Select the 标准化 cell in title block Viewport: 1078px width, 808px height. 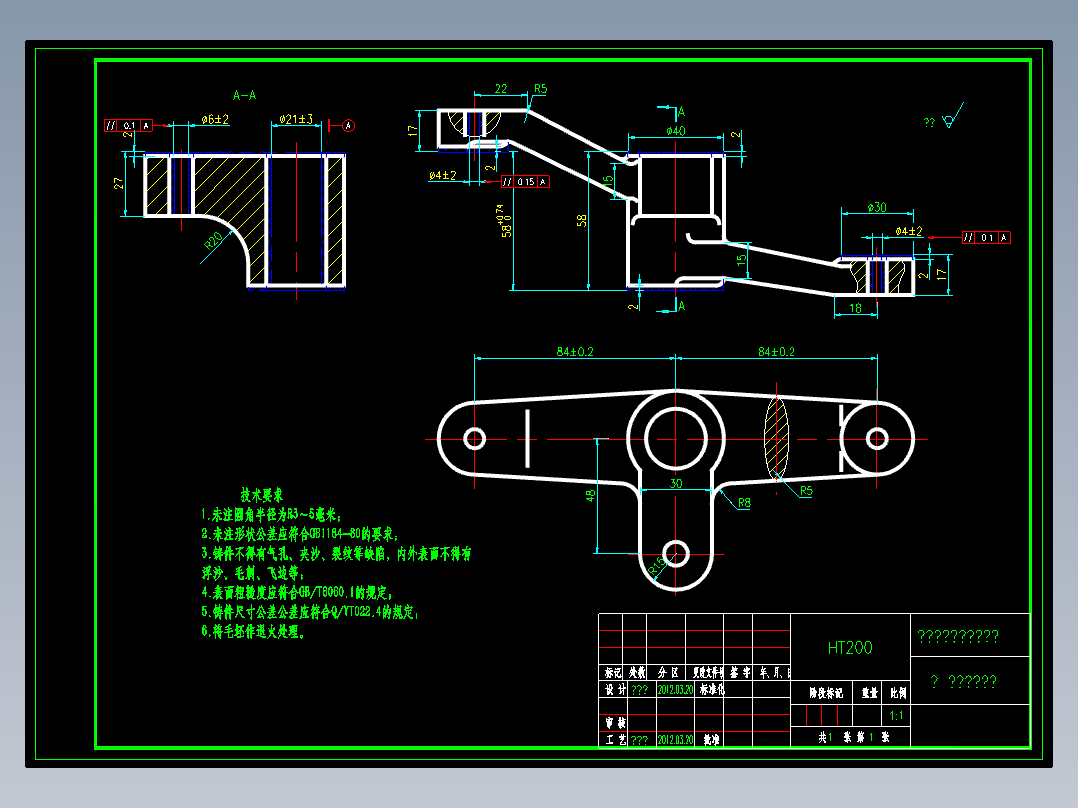coord(712,689)
